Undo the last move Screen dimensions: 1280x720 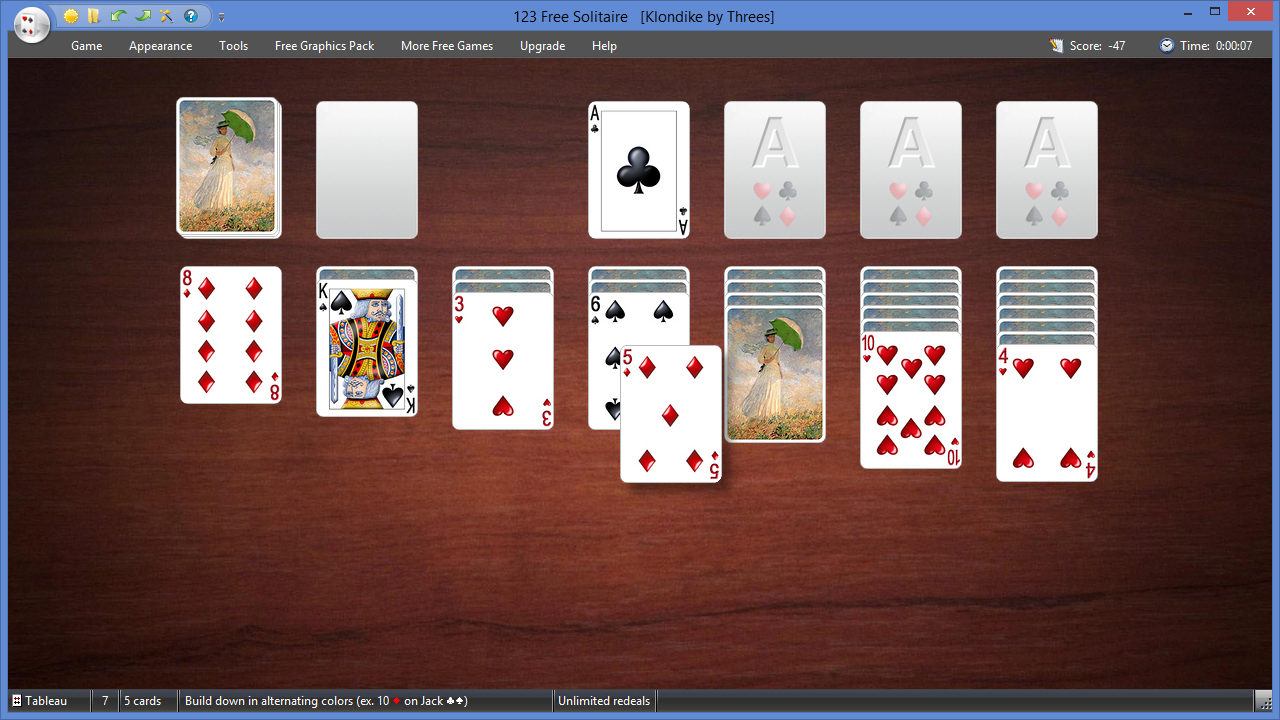117,16
